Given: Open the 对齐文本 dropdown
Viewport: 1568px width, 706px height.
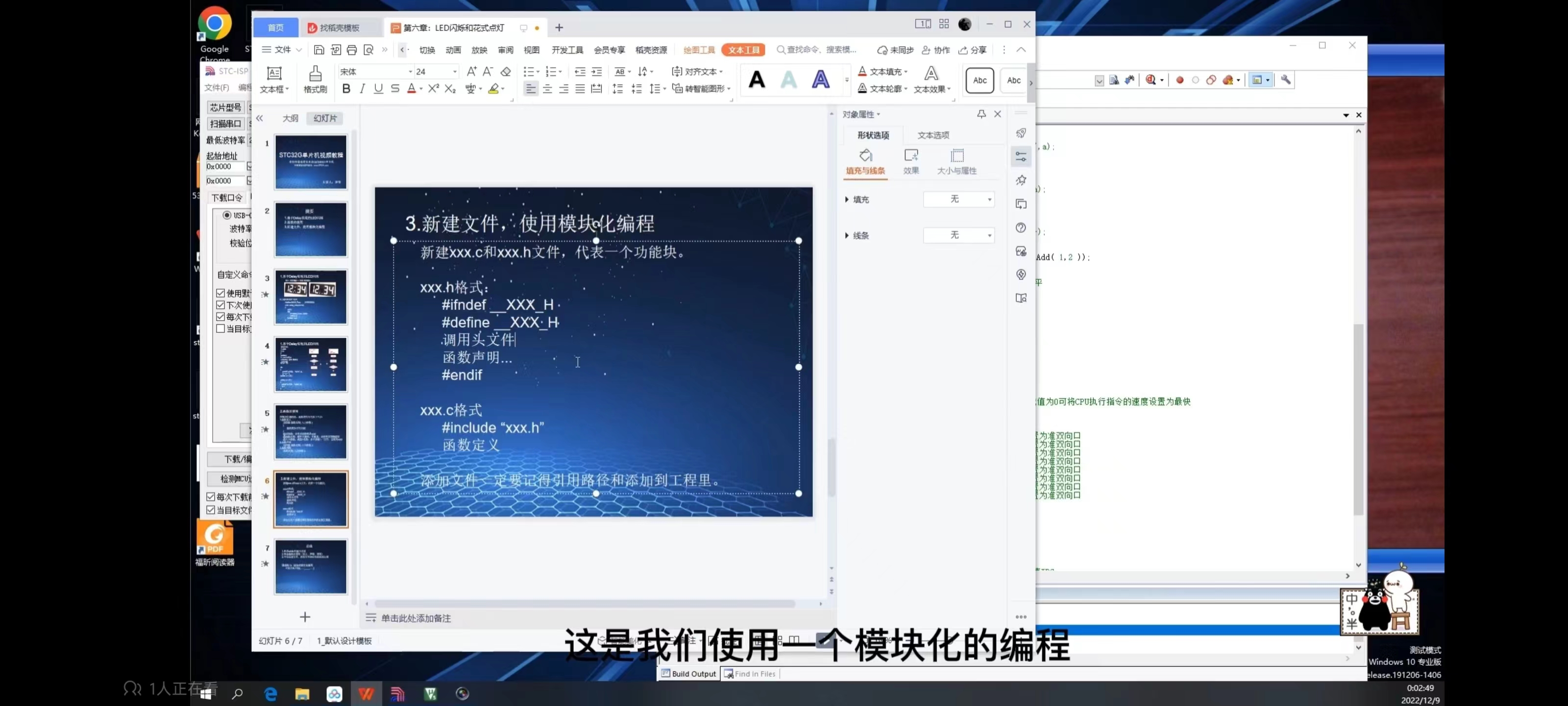Looking at the screenshot, I should (x=697, y=72).
